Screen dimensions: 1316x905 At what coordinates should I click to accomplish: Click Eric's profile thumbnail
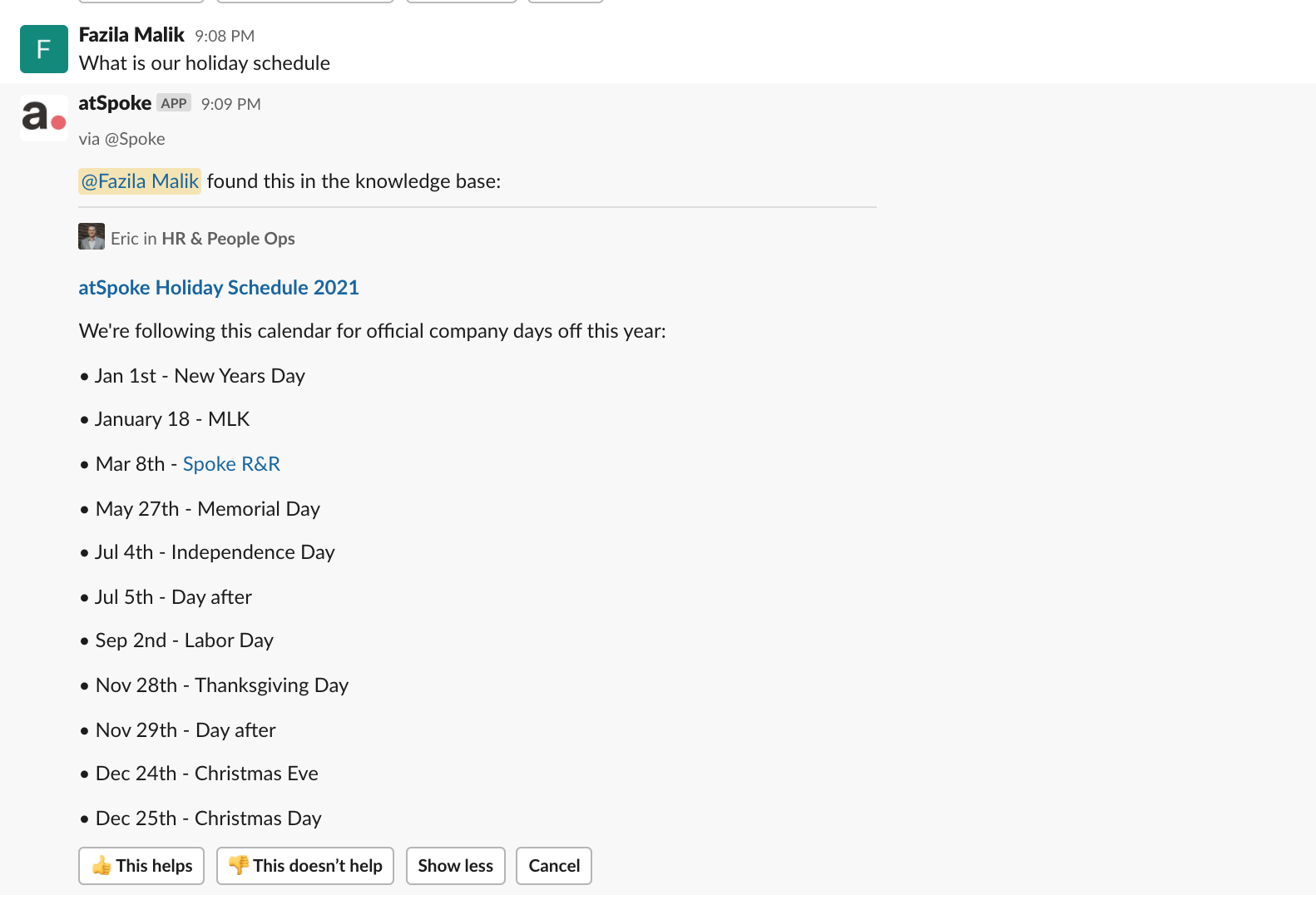tap(92, 236)
